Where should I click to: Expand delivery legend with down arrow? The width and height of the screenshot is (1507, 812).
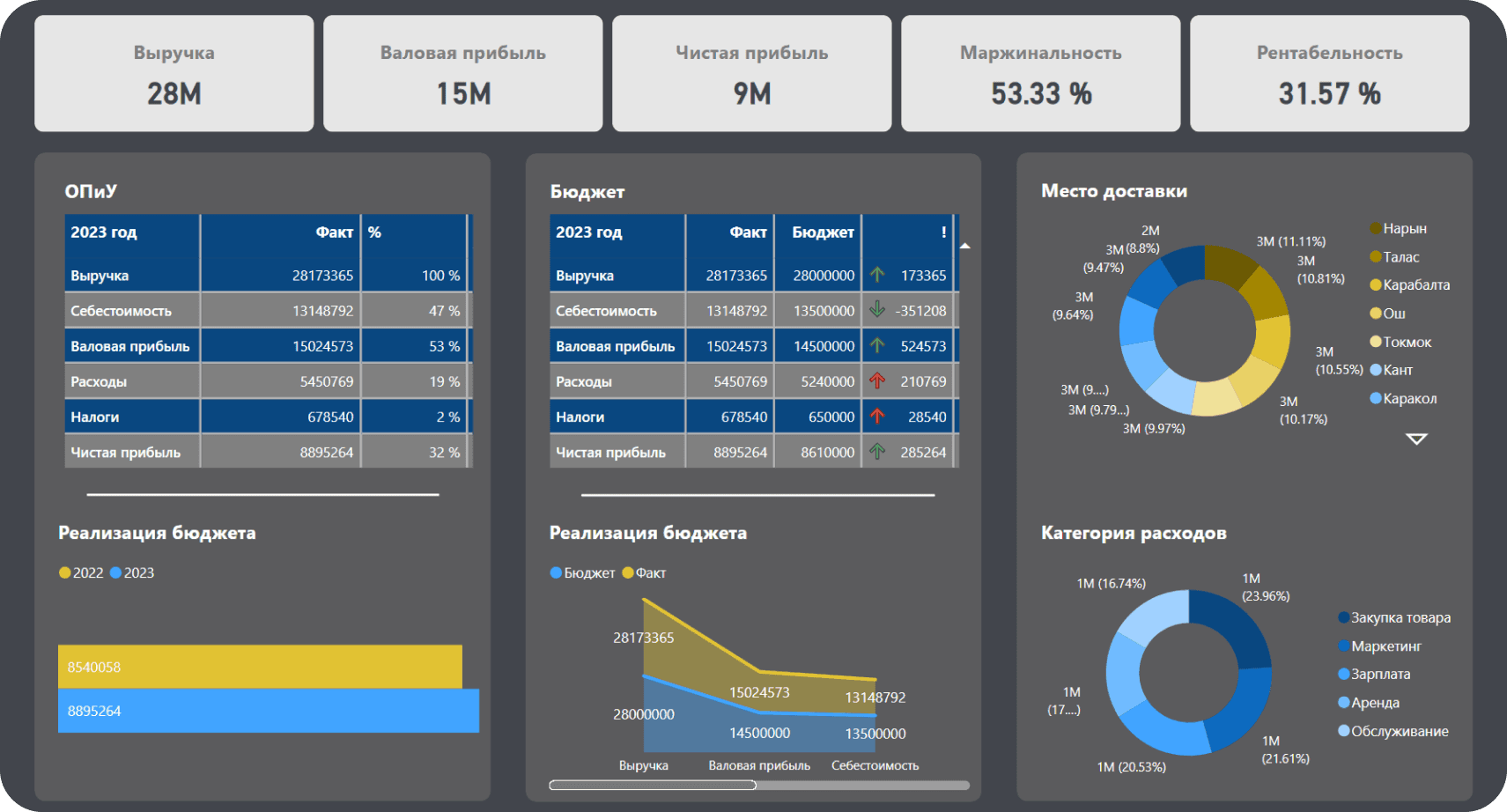[x=1415, y=439]
